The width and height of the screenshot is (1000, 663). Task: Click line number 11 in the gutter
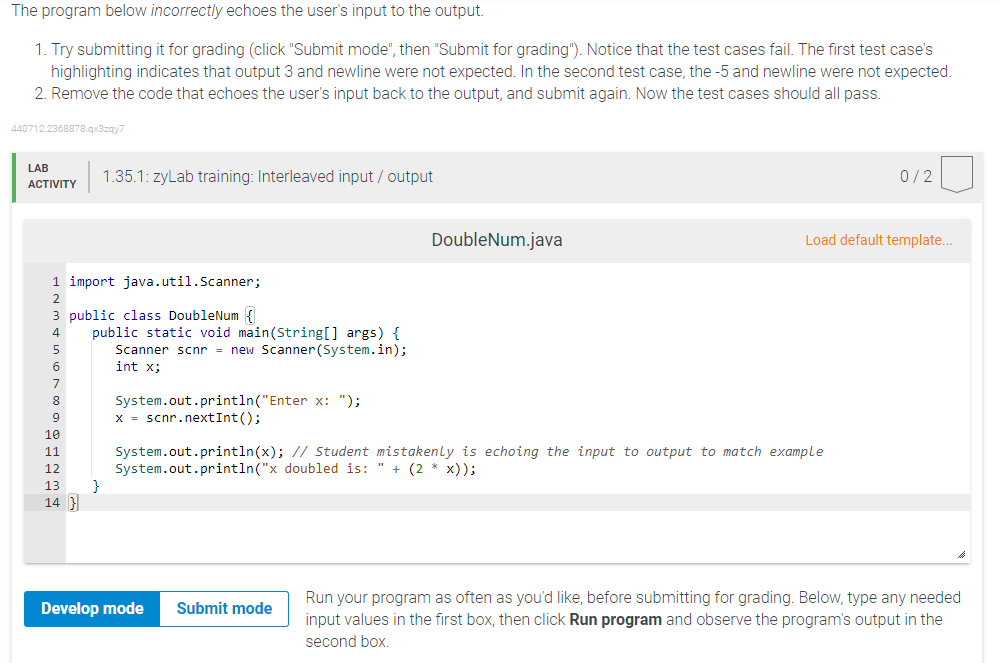[x=52, y=451]
